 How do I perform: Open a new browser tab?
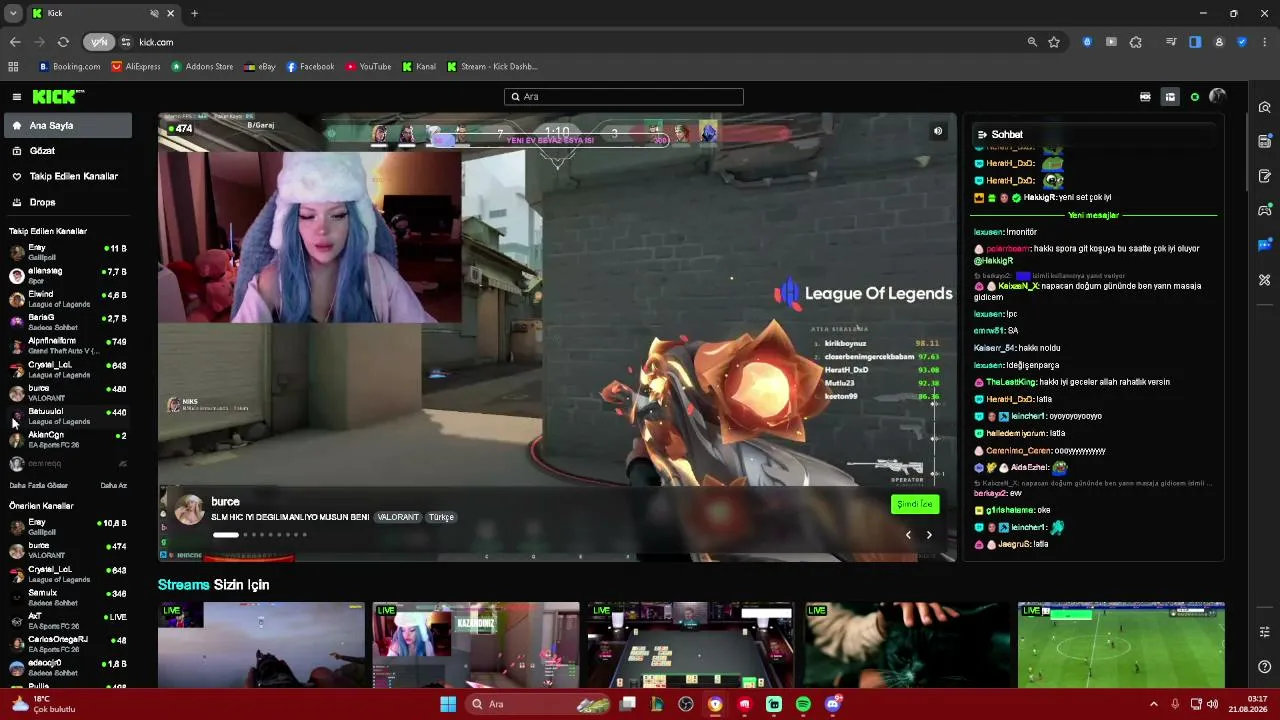pyautogui.click(x=194, y=13)
